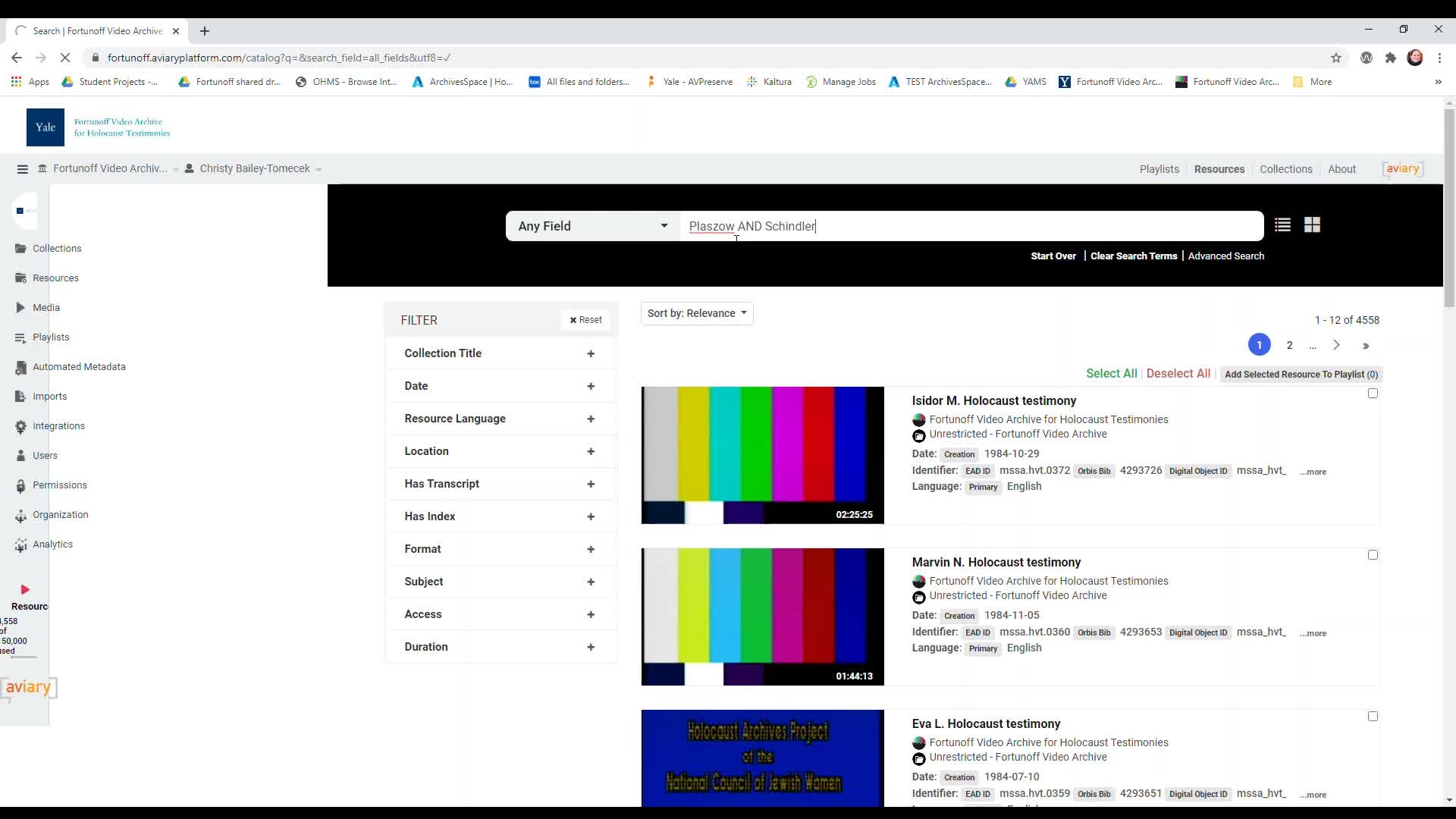The width and height of the screenshot is (1456, 819).
Task: Open browser extensions puzzle icon
Action: pos(1390,58)
